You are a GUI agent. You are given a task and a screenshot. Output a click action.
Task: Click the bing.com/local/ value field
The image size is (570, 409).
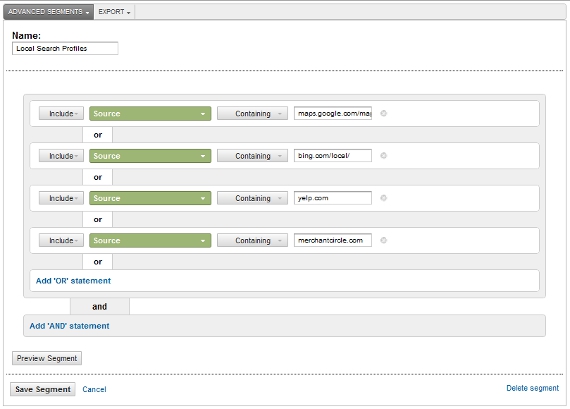[x=333, y=156]
